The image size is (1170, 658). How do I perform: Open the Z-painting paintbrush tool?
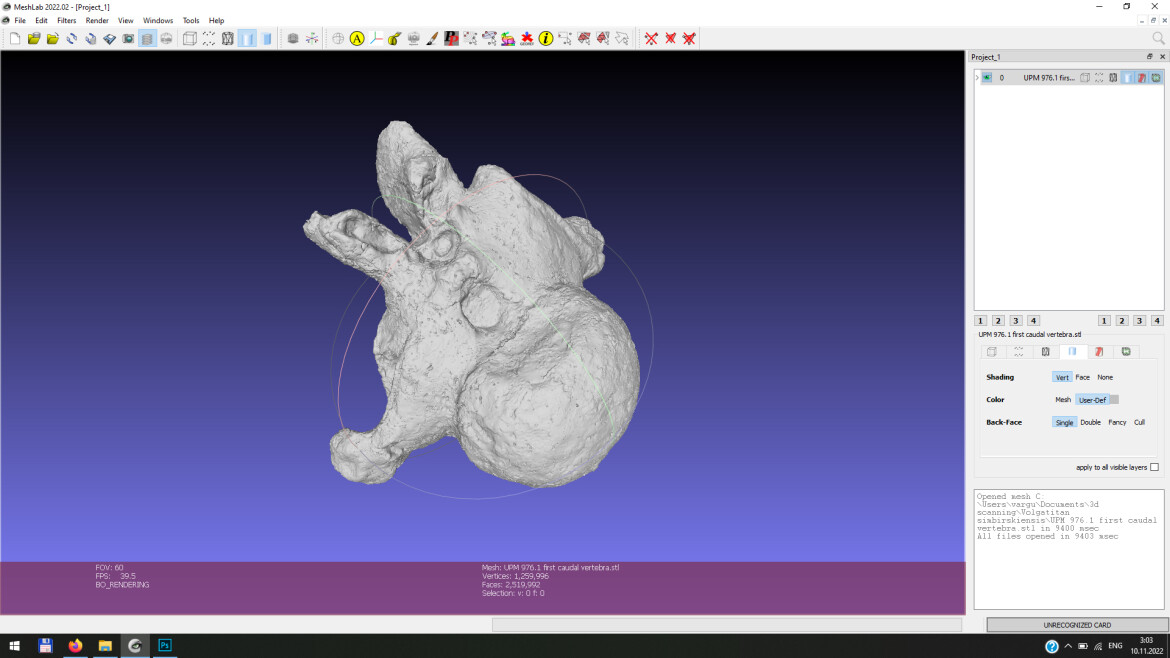click(432, 38)
